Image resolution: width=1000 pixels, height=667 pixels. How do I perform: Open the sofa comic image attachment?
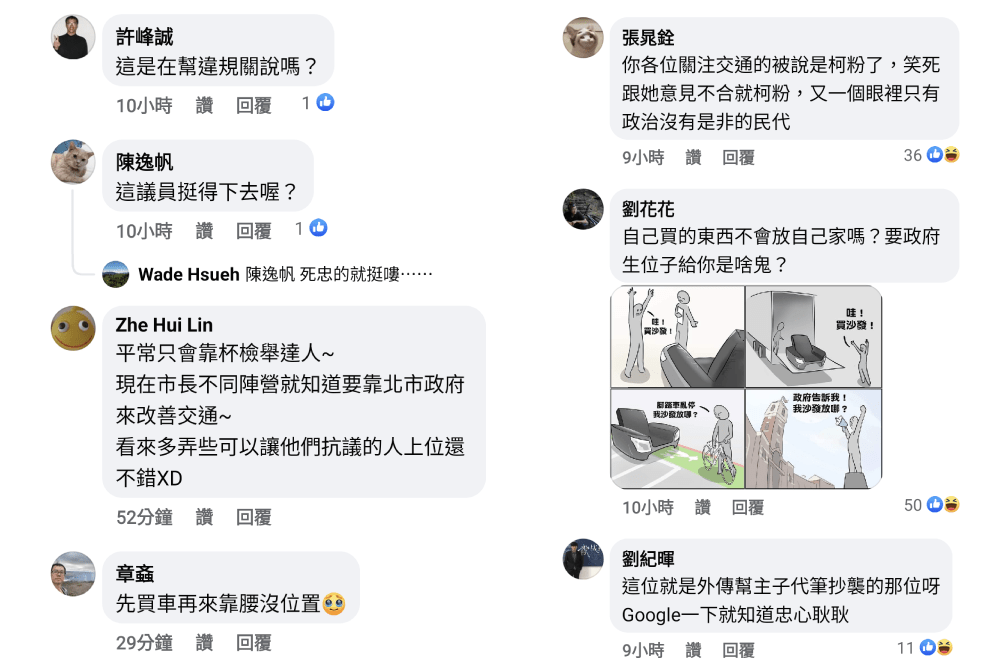pyautogui.click(x=746, y=387)
